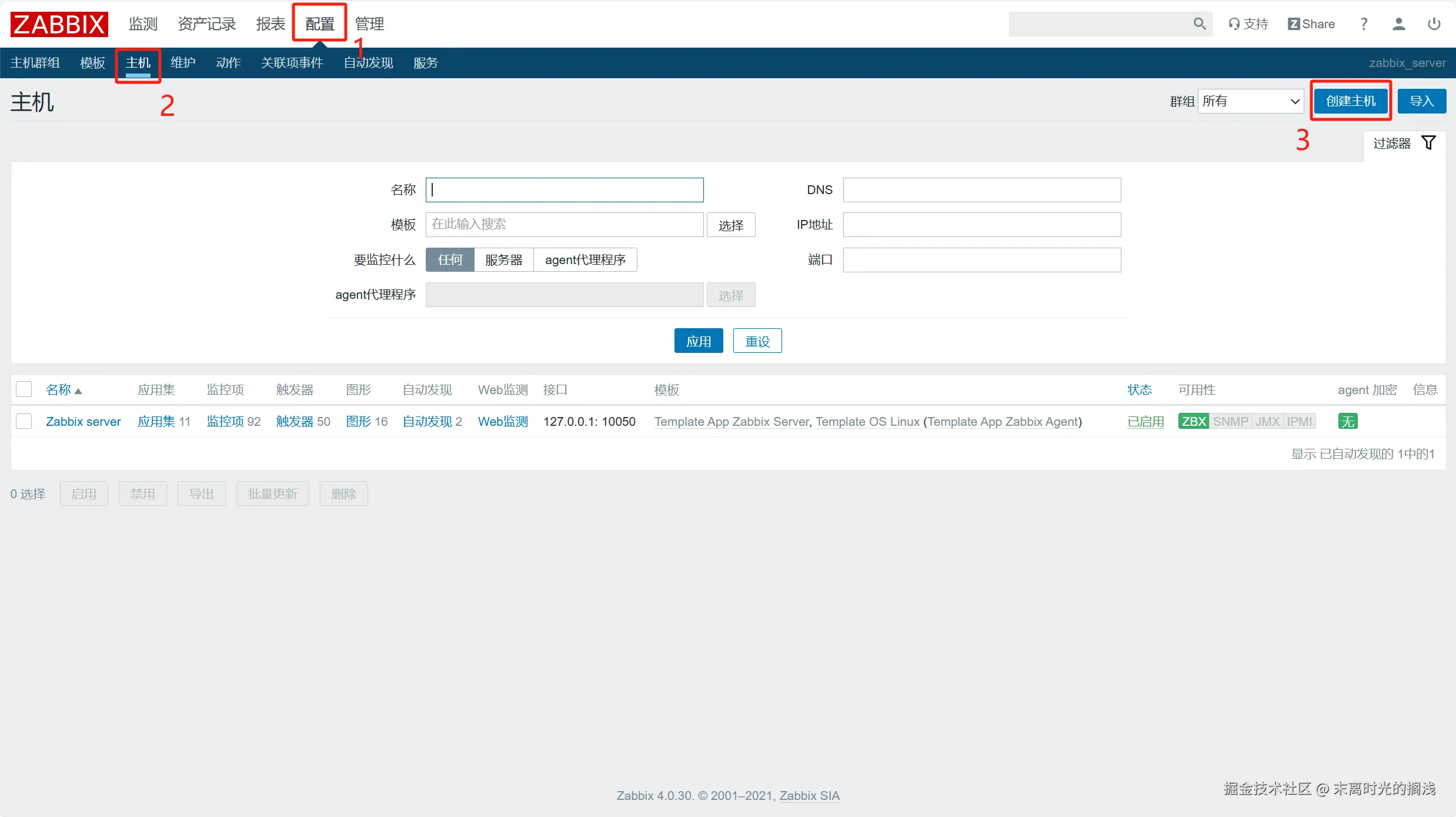Select the 服务器 monitoring option
The width and height of the screenshot is (1456, 817).
pyautogui.click(x=503, y=260)
